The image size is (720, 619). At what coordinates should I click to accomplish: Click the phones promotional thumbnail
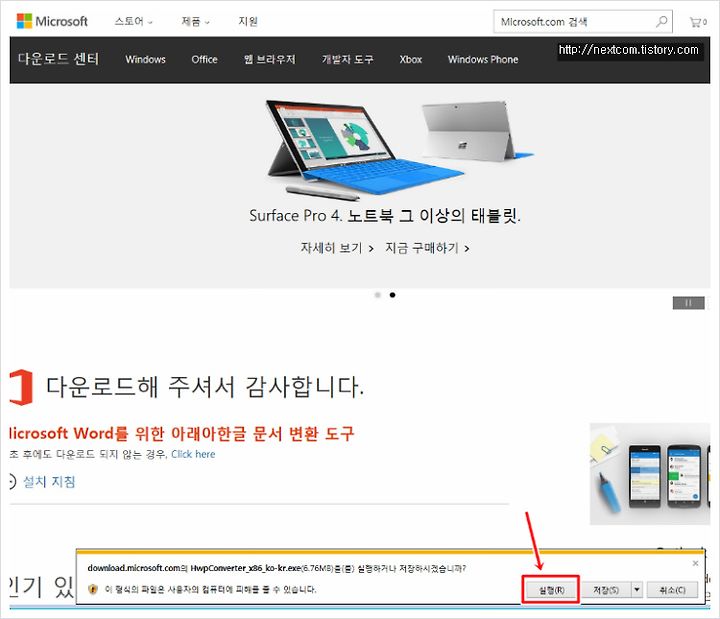pos(650,474)
